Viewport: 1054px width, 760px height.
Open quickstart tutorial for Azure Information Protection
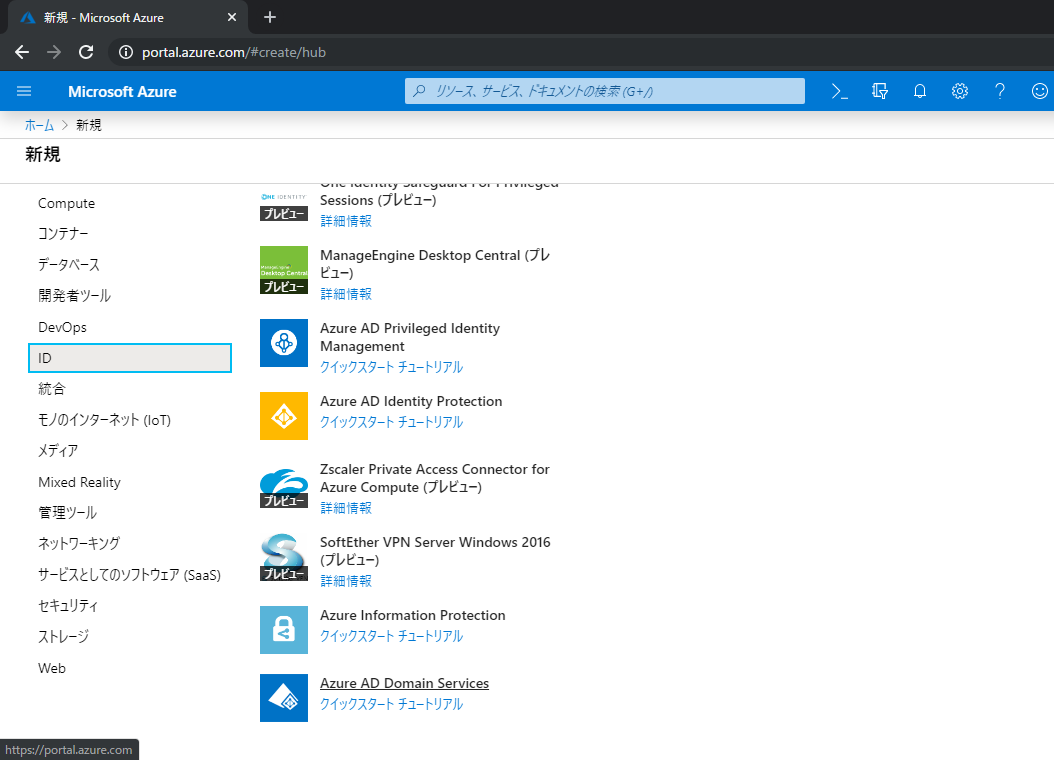coord(391,636)
